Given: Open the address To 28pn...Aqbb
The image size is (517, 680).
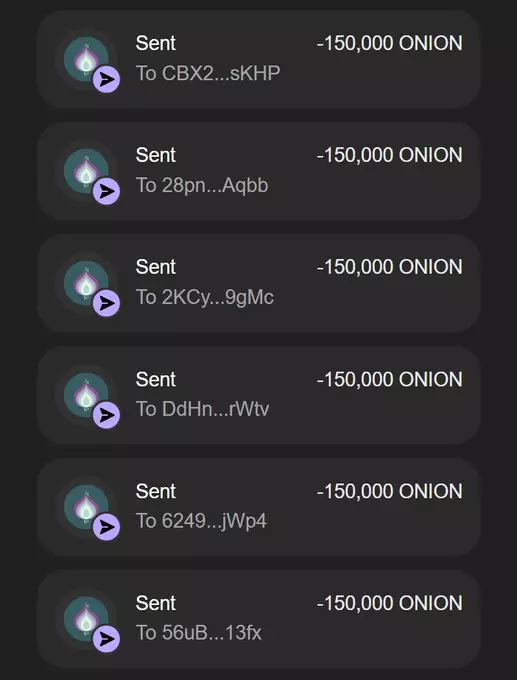Looking at the screenshot, I should click(x=202, y=185).
